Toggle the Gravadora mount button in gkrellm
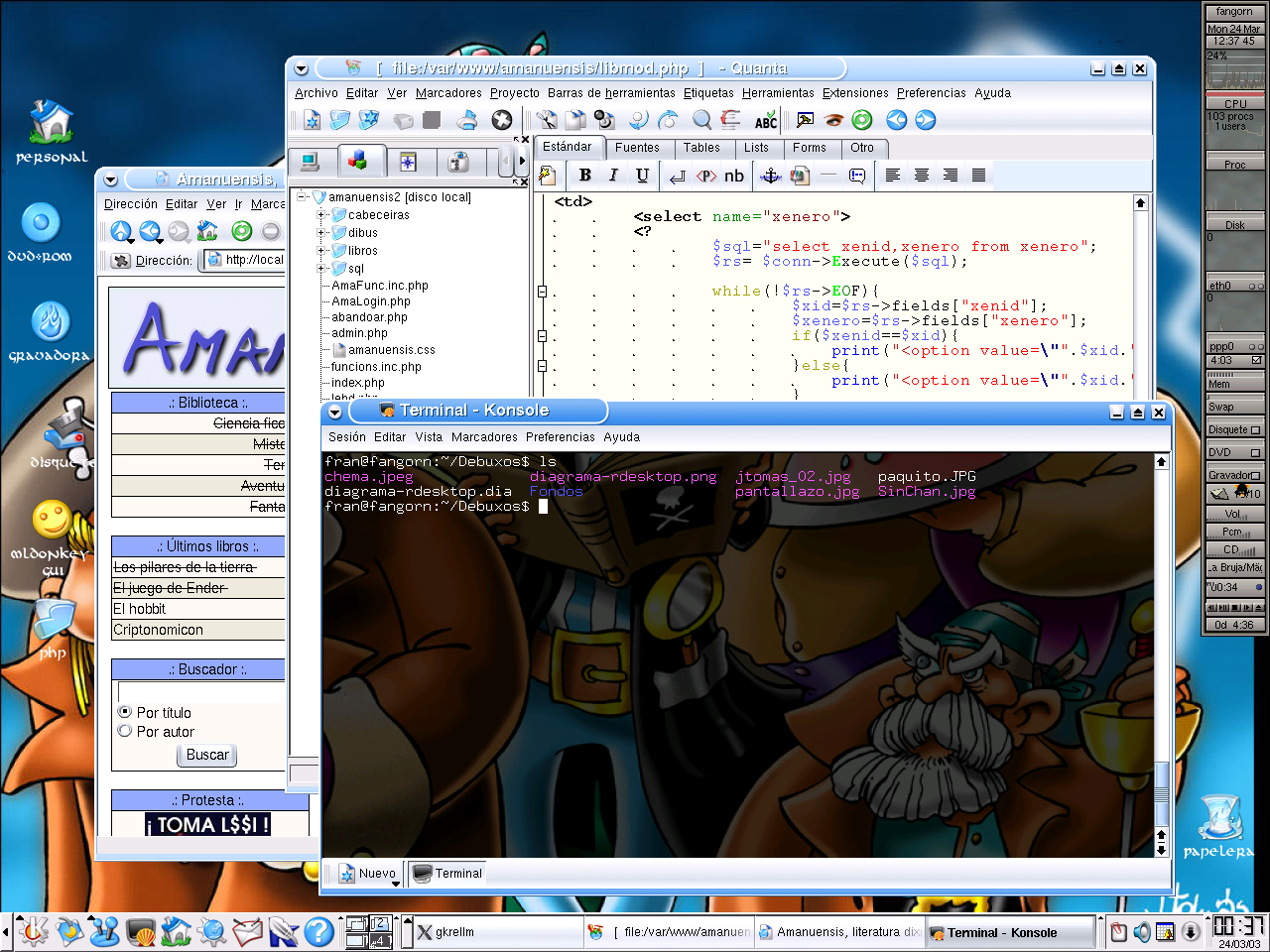 point(1255,476)
